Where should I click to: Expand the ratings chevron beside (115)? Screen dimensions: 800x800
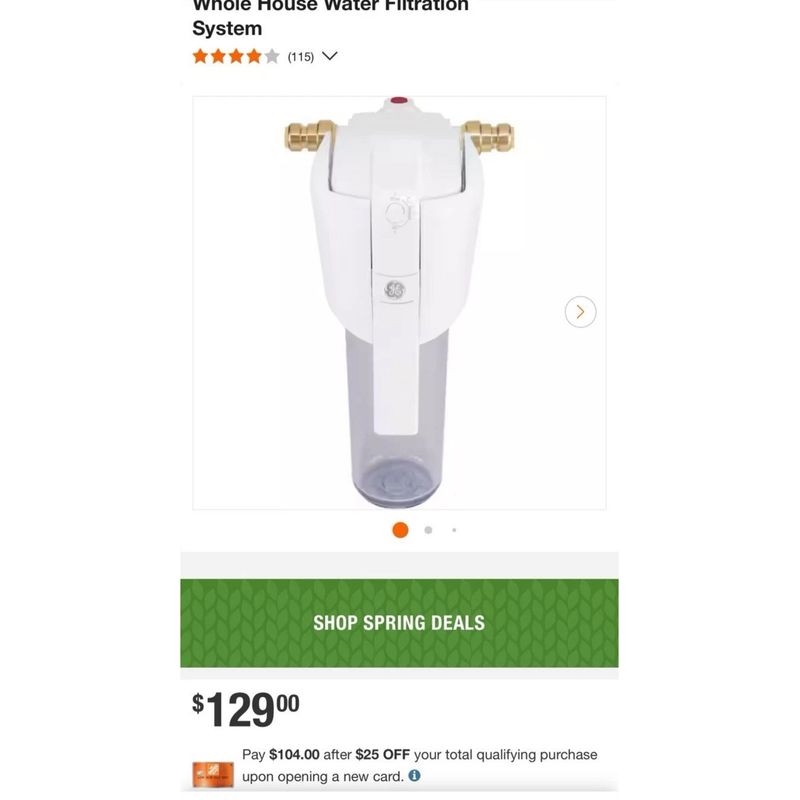coord(330,56)
